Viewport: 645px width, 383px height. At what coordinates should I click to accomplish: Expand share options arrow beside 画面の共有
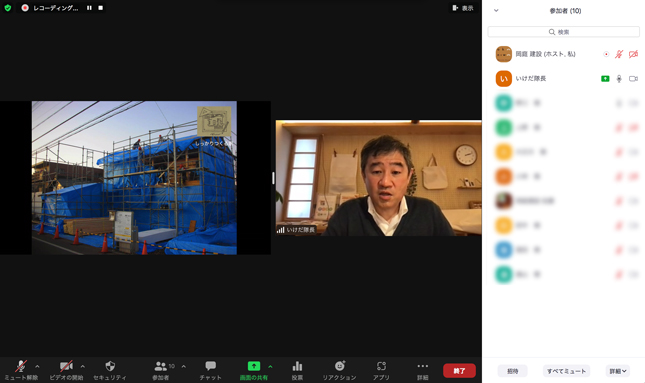[x=270, y=366]
